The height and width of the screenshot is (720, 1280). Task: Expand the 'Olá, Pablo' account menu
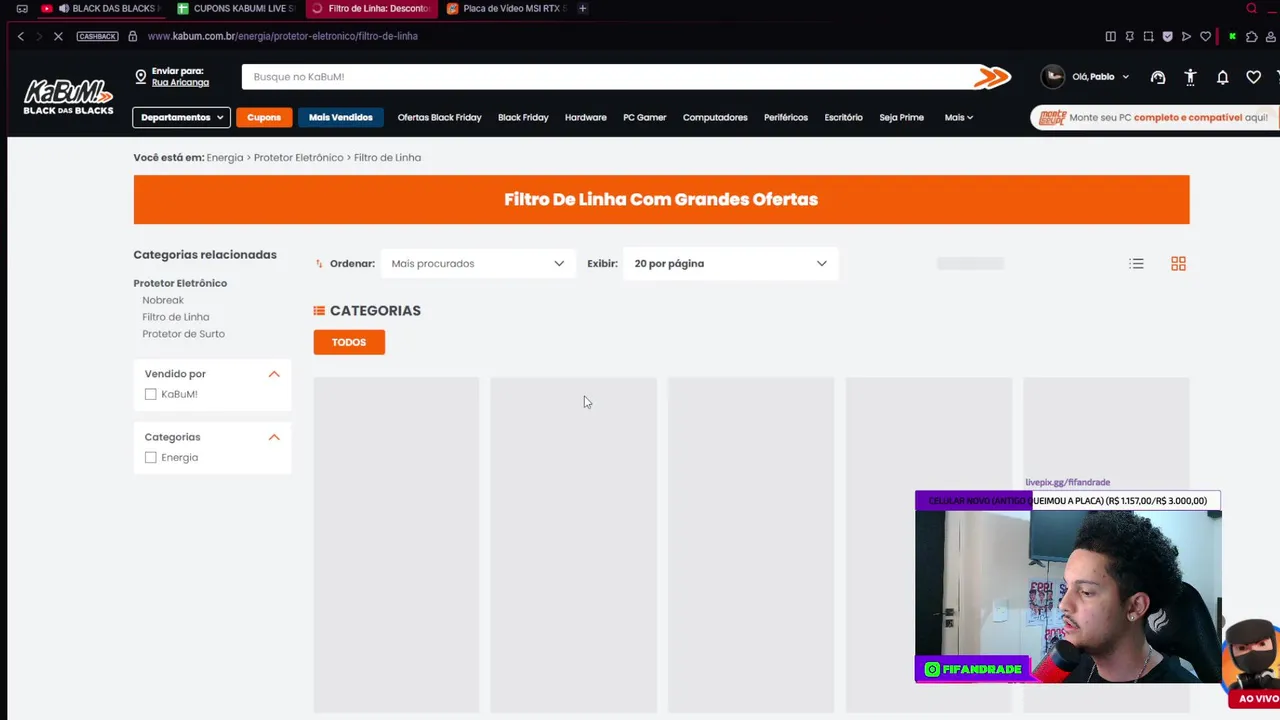coord(1100,77)
